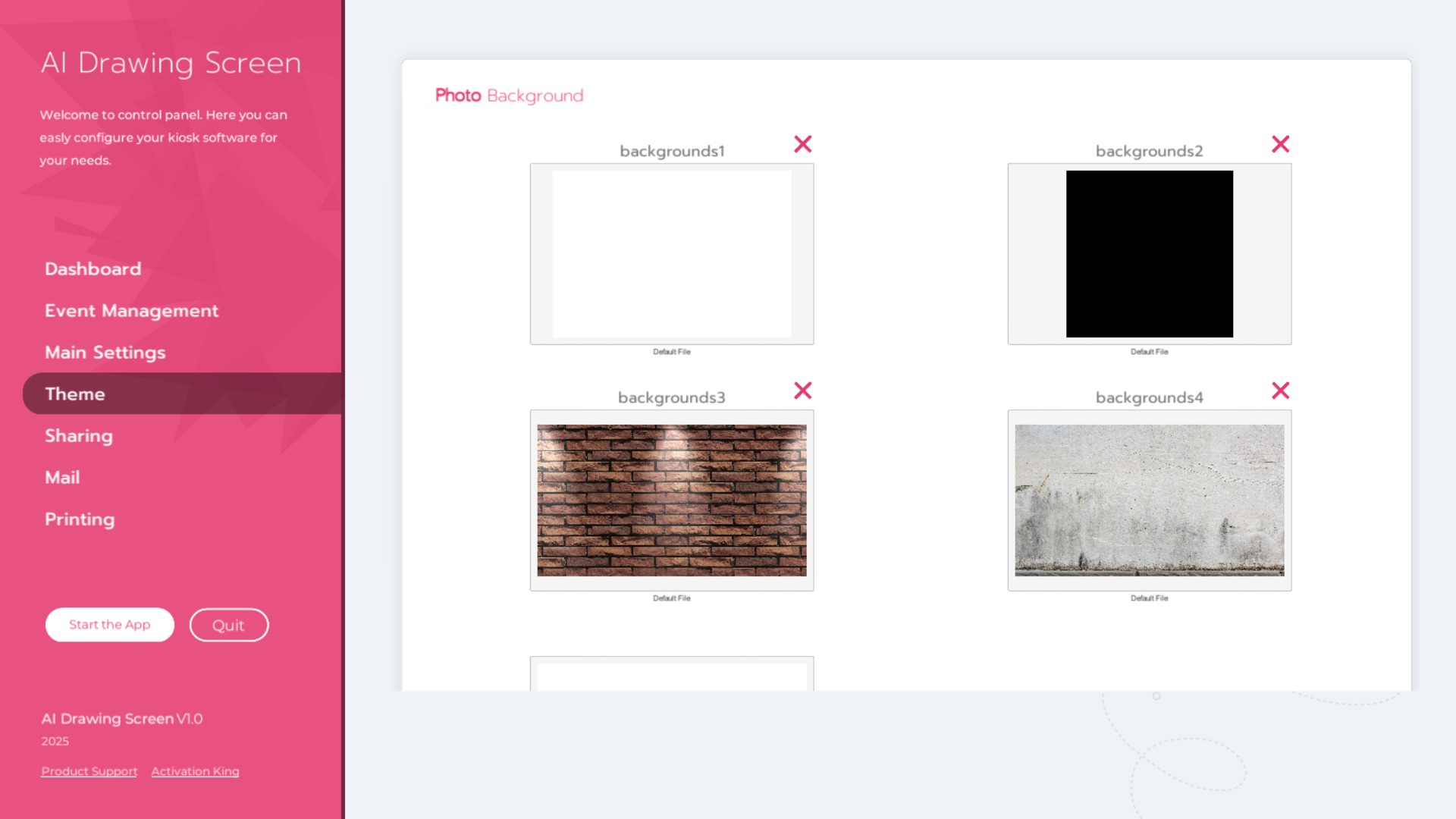Go to Event Management

pyautogui.click(x=131, y=310)
